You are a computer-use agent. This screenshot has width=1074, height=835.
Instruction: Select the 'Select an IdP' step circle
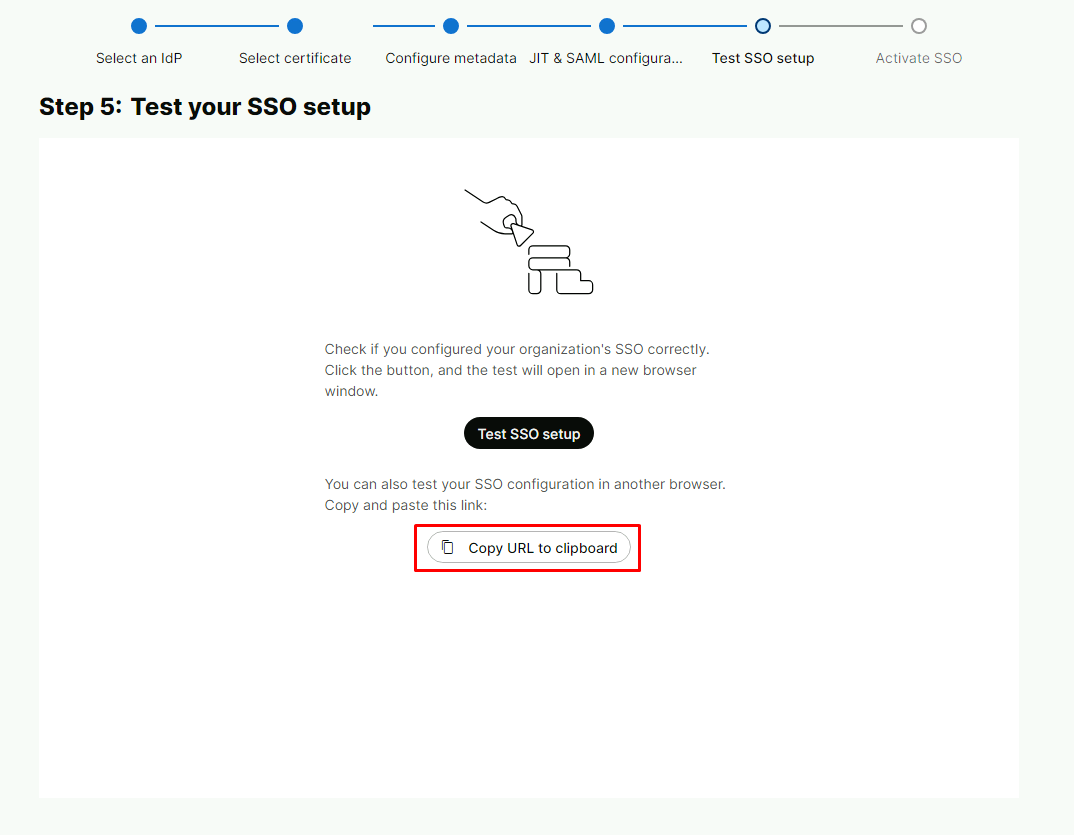point(139,26)
